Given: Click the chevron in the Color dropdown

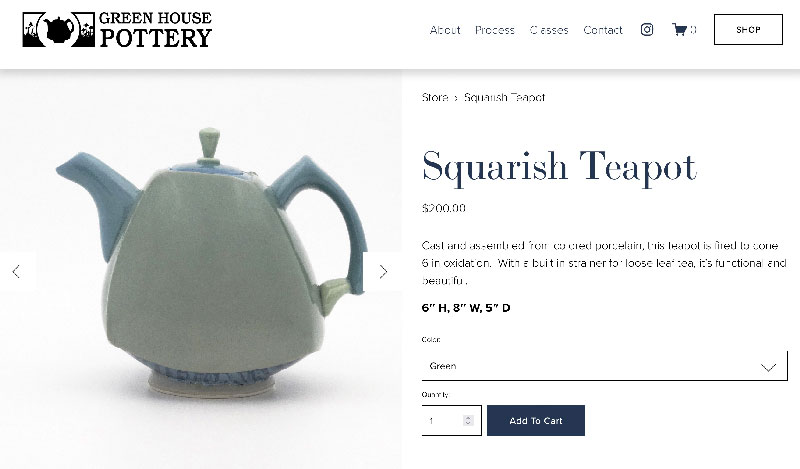Looking at the screenshot, I should [x=768, y=367].
